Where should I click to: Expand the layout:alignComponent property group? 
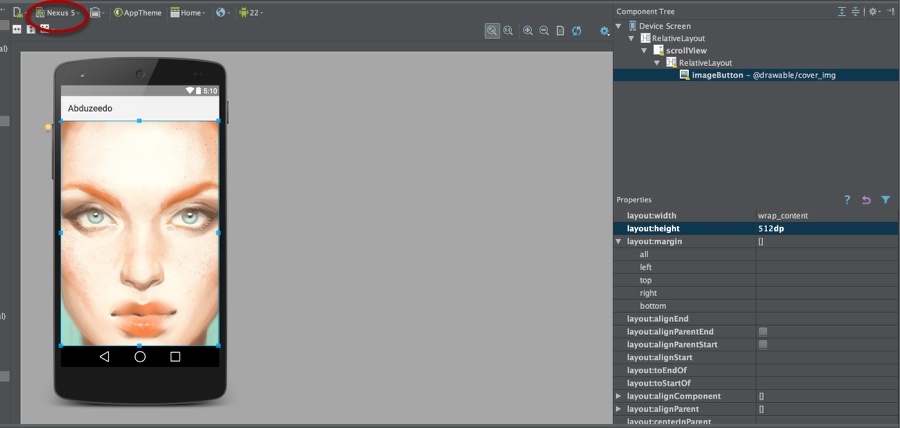point(618,396)
